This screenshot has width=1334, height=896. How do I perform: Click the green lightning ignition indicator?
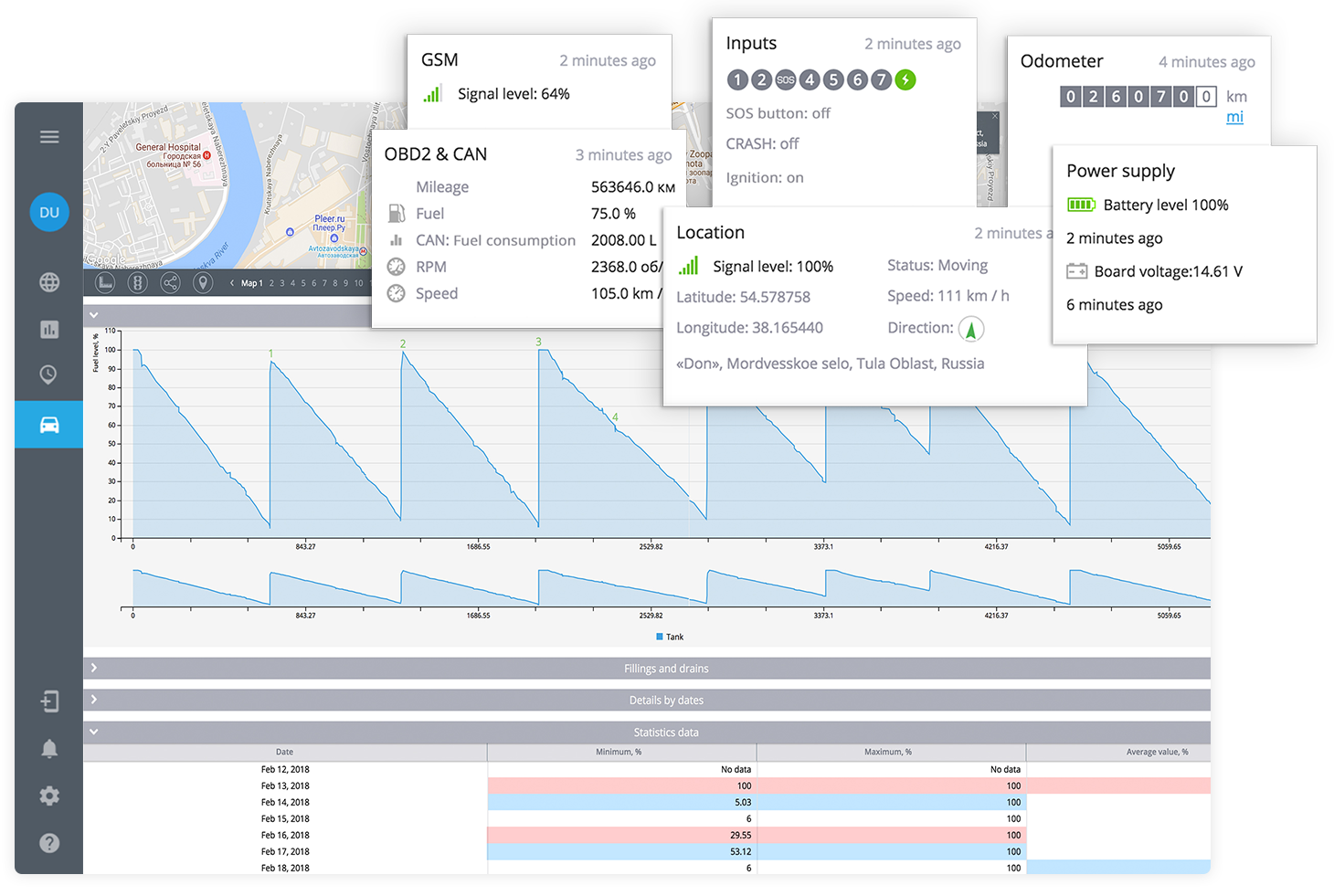point(905,79)
